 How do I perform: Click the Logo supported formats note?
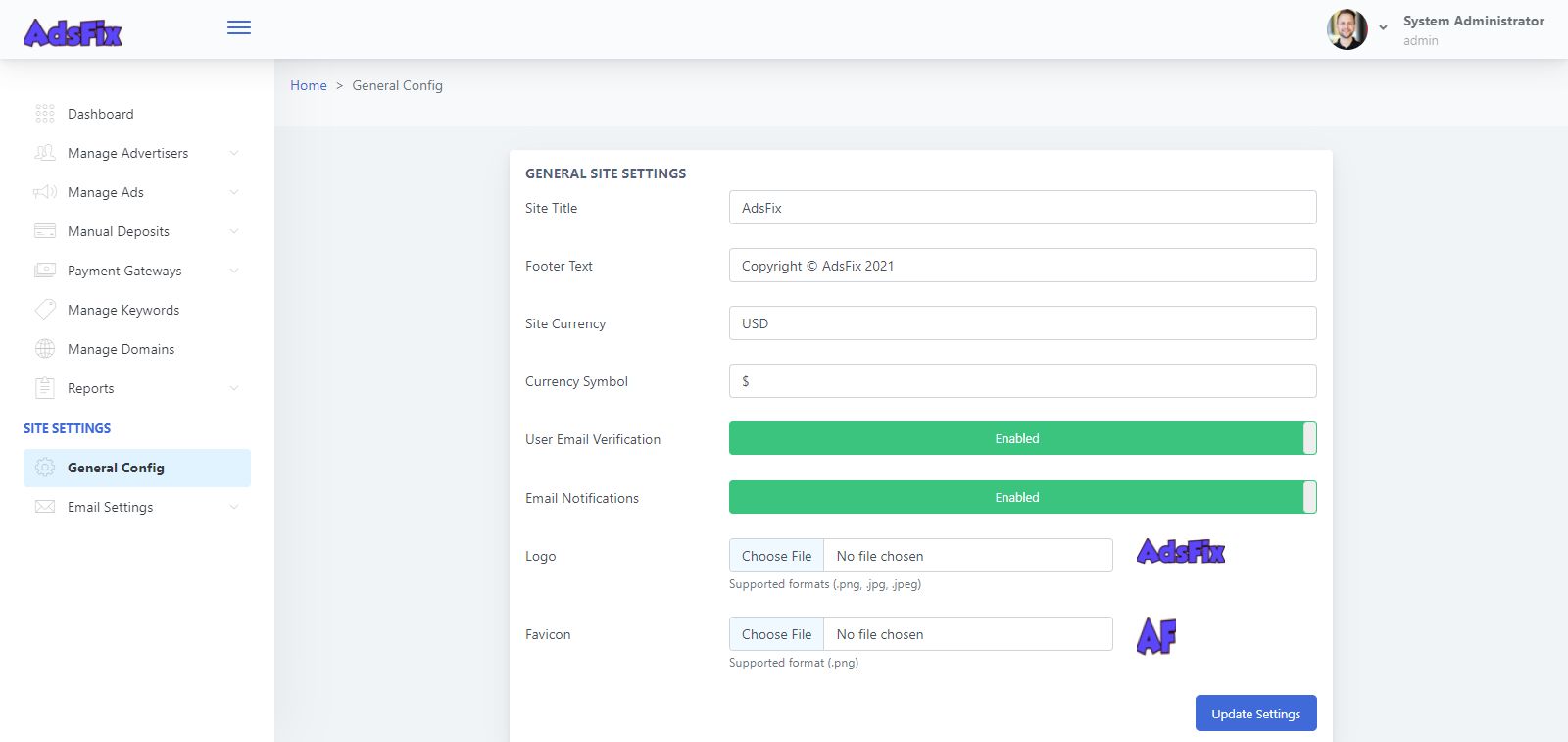click(825, 584)
